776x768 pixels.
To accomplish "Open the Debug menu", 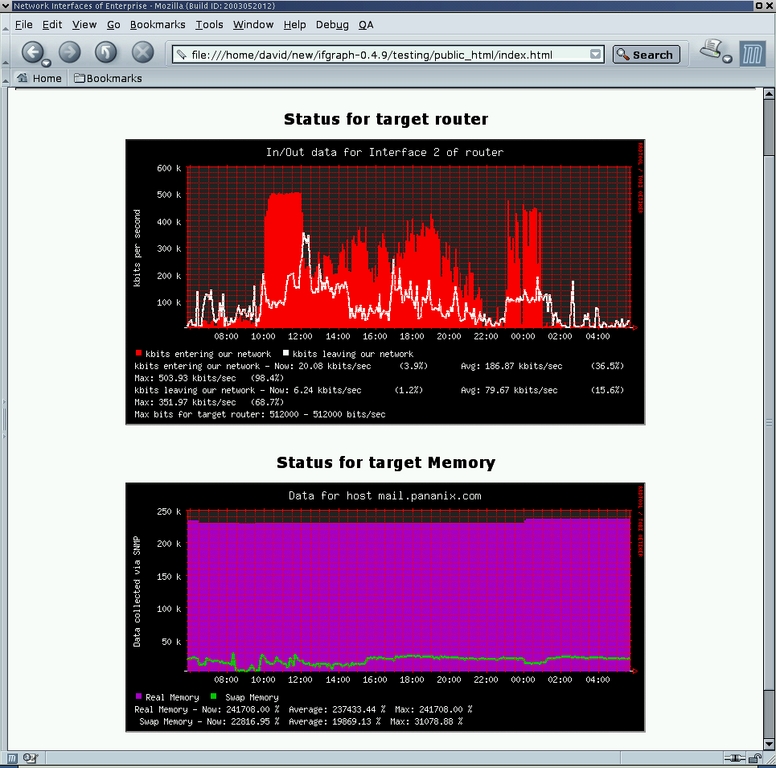I will pos(332,24).
